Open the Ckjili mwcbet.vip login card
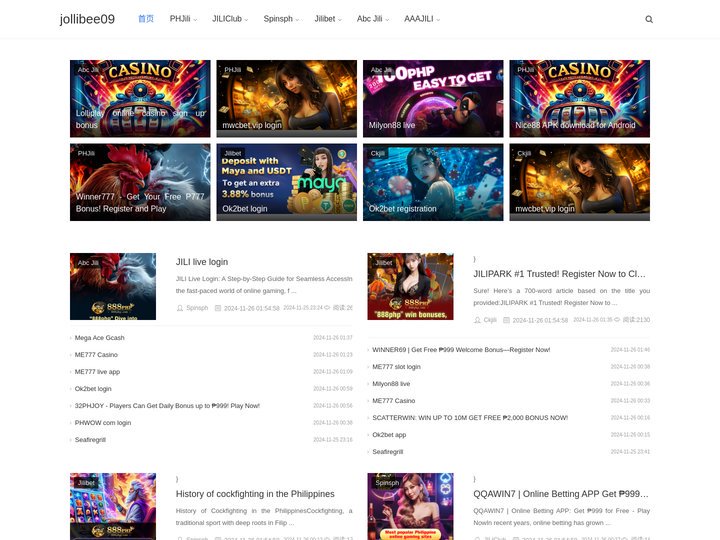The width and height of the screenshot is (720, 540). (x=579, y=182)
